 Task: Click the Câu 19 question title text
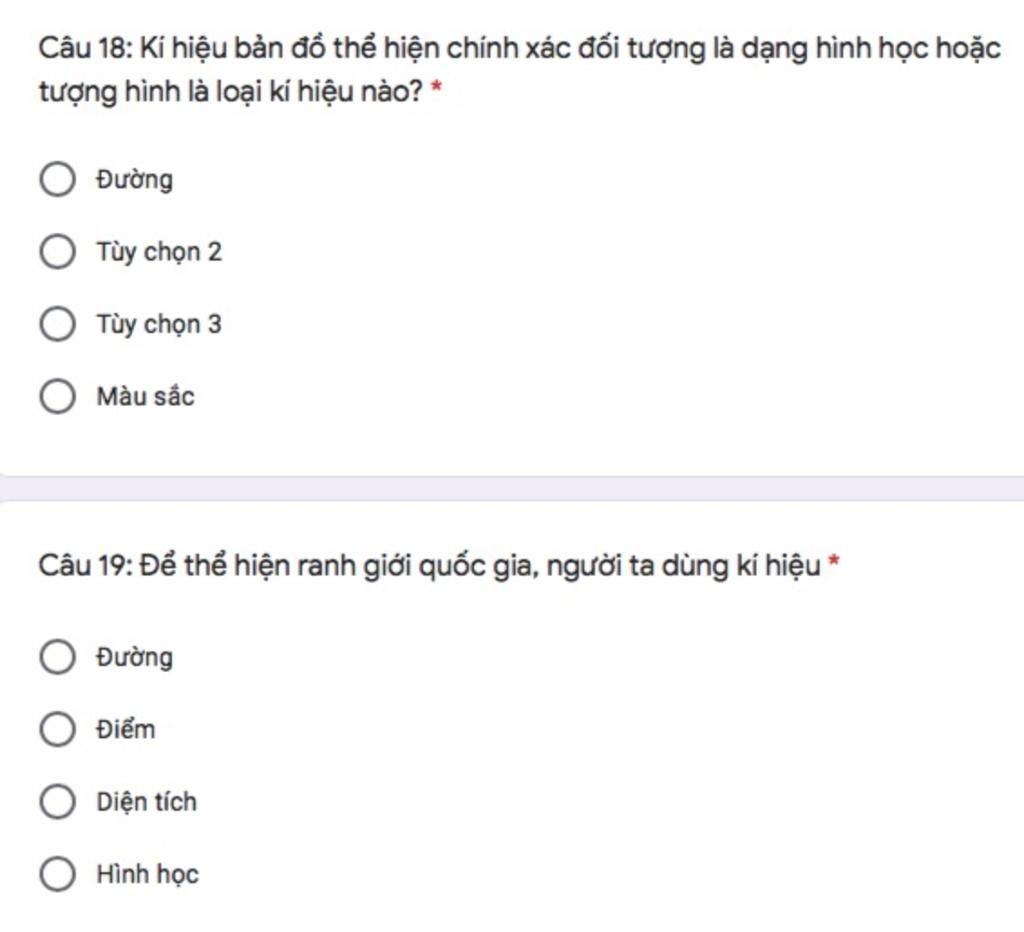click(x=429, y=566)
